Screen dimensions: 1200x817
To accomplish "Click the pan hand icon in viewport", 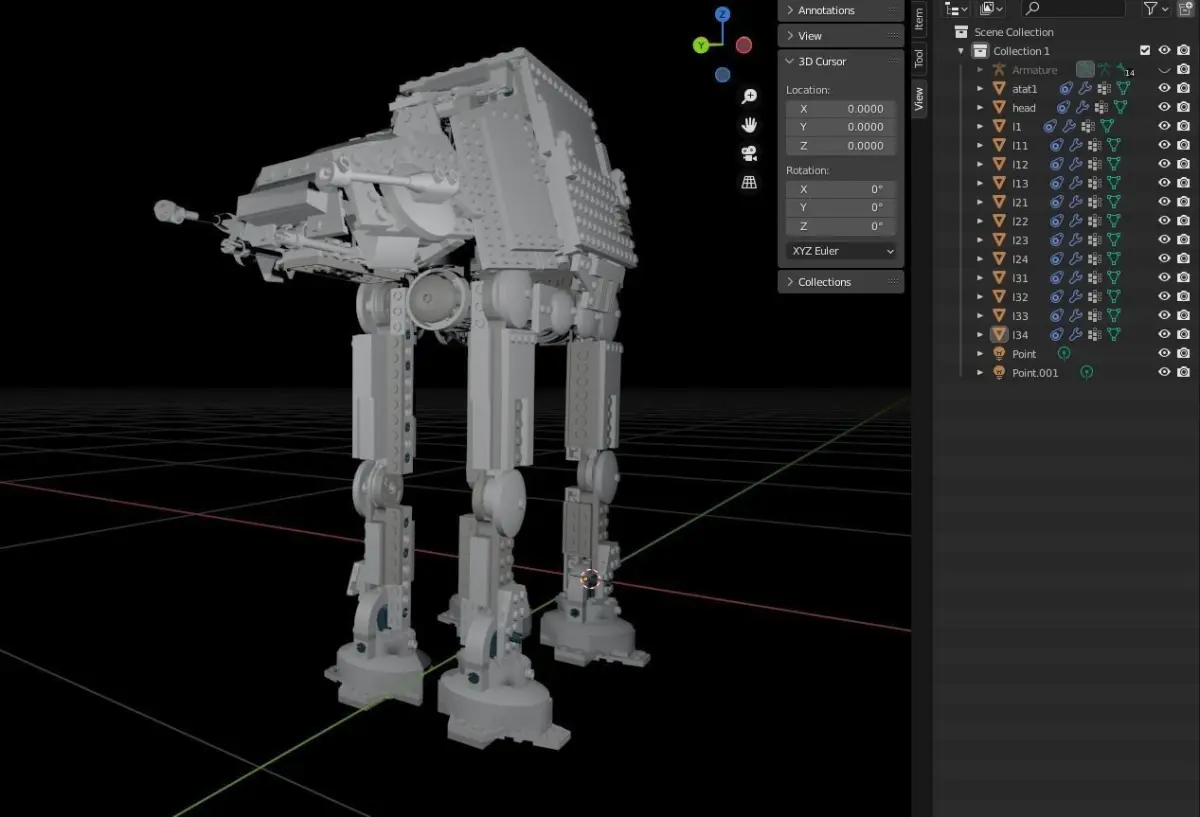I will point(749,125).
